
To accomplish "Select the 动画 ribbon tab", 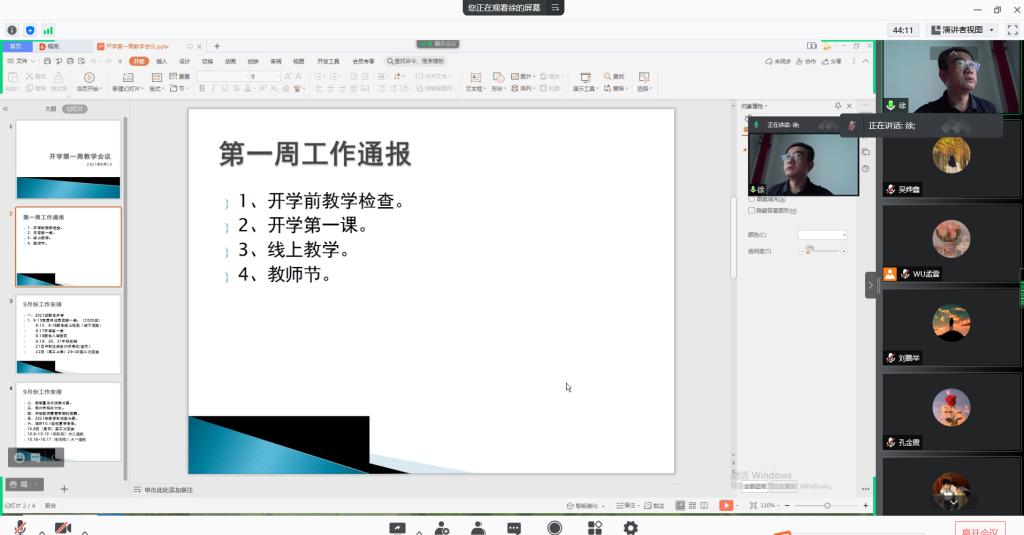I will pos(230,61).
